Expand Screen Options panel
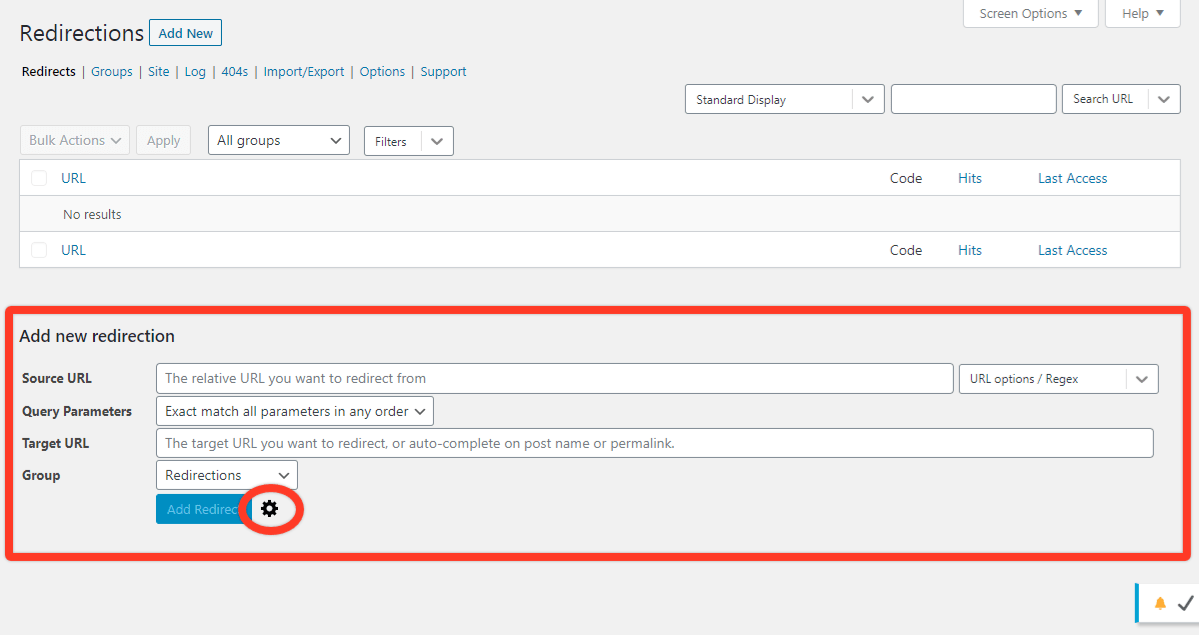1199x635 pixels. tap(1031, 14)
